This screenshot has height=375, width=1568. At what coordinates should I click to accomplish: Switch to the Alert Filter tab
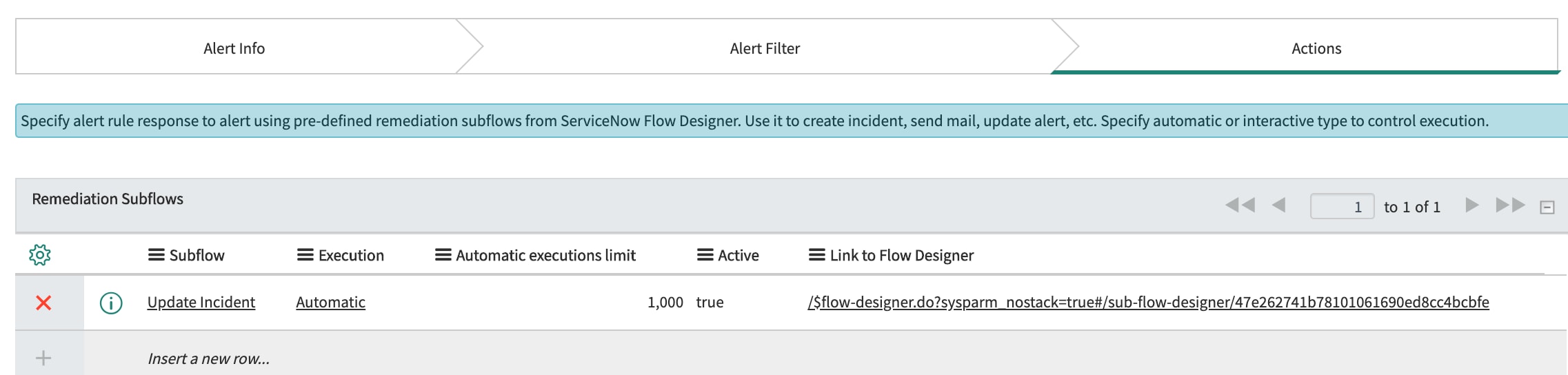(x=765, y=48)
